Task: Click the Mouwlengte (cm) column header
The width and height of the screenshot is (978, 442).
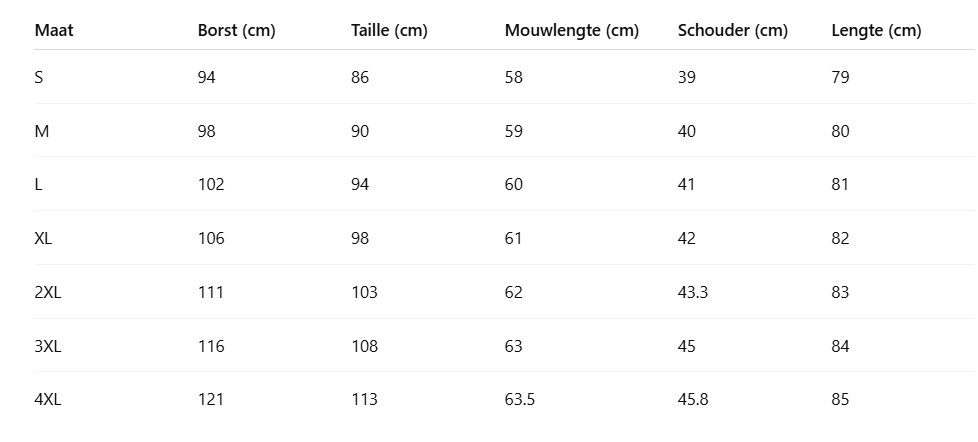Action: pos(571,30)
